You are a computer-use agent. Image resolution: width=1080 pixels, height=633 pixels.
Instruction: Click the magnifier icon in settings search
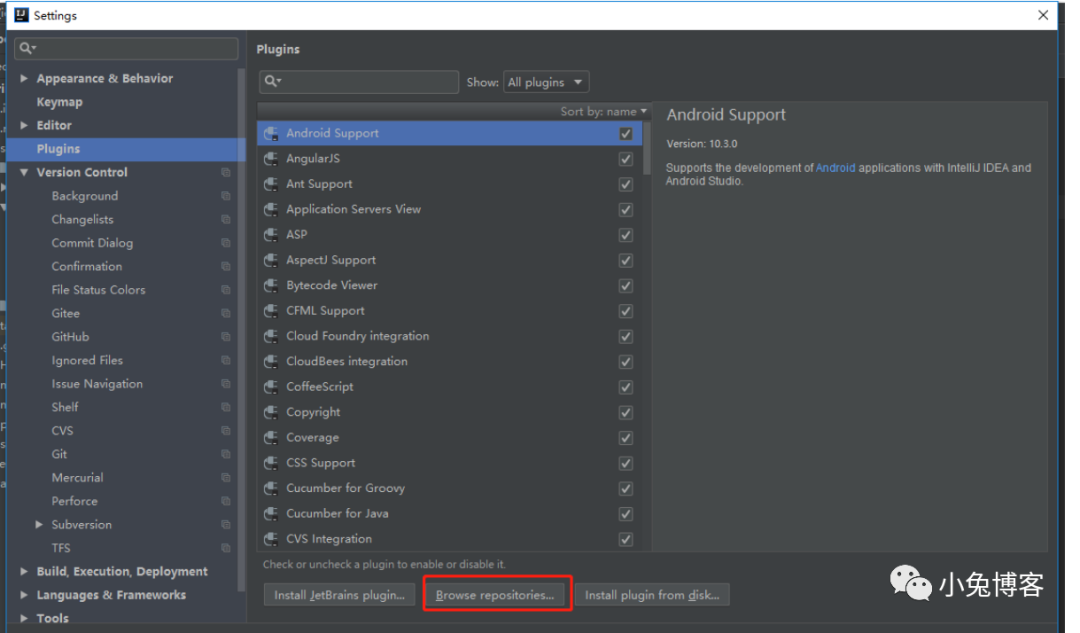point(28,48)
